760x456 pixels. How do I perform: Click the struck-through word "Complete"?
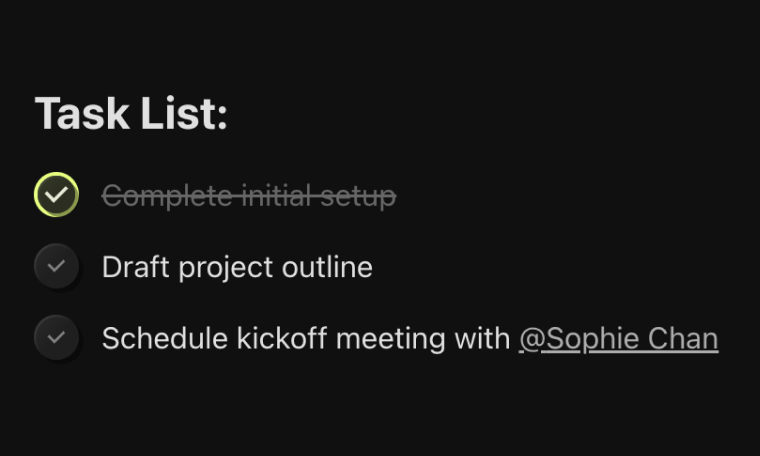[167, 196]
